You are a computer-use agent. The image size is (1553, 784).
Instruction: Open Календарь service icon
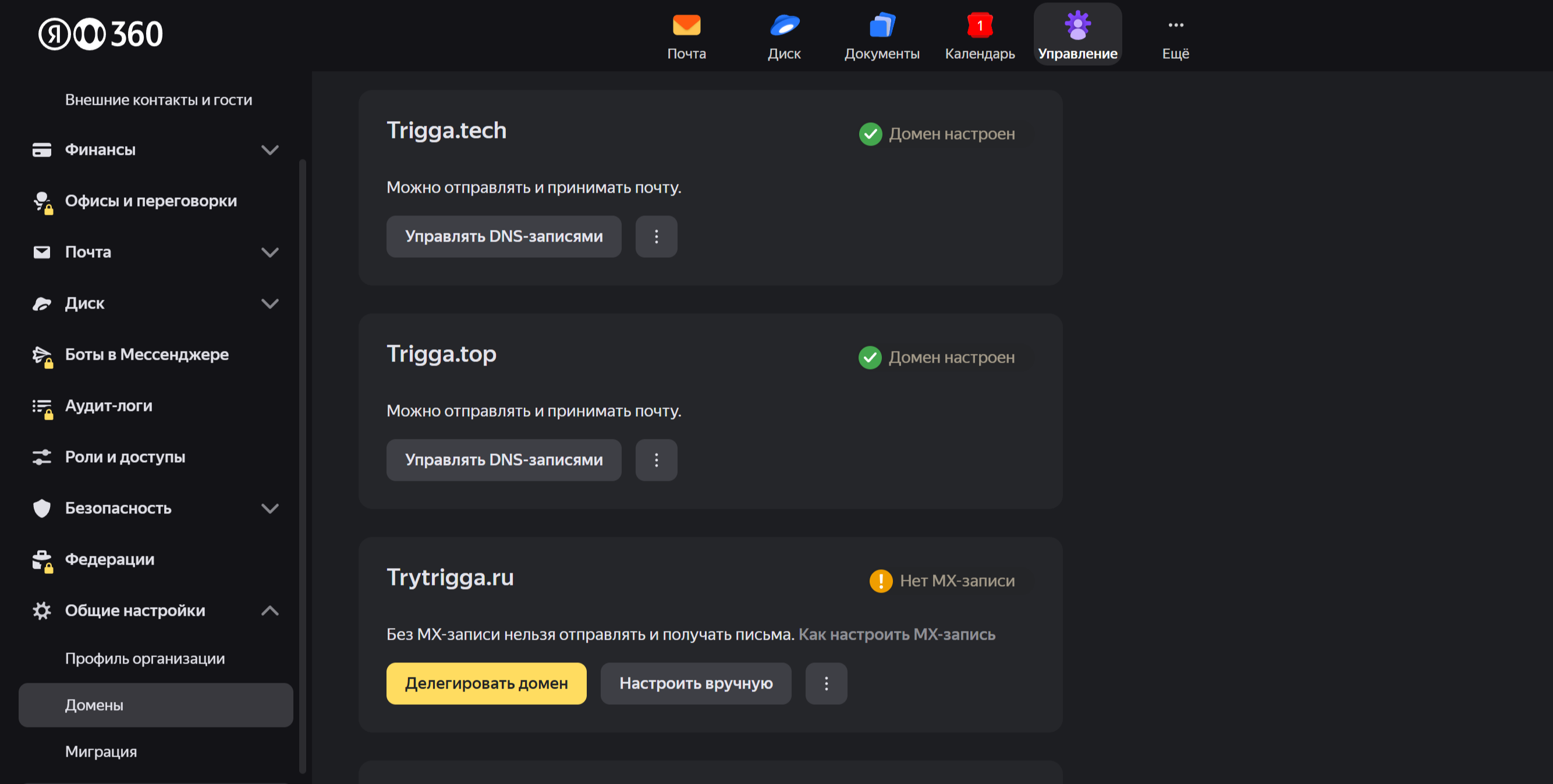980,25
